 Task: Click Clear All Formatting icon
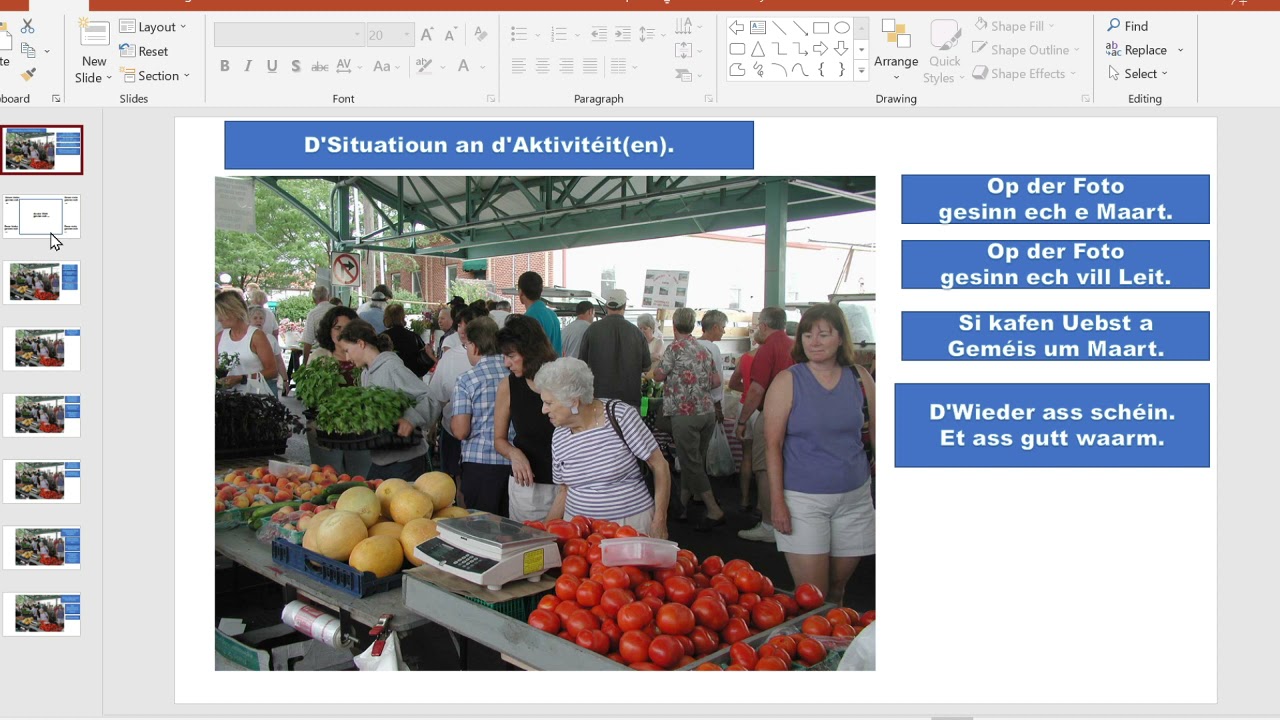click(x=481, y=35)
